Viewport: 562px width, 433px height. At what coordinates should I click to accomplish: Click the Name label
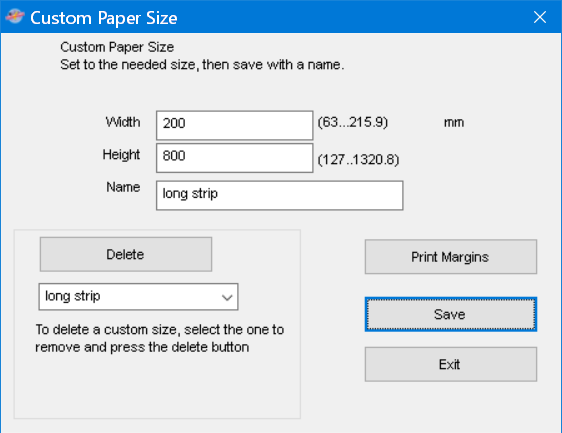click(123, 187)
